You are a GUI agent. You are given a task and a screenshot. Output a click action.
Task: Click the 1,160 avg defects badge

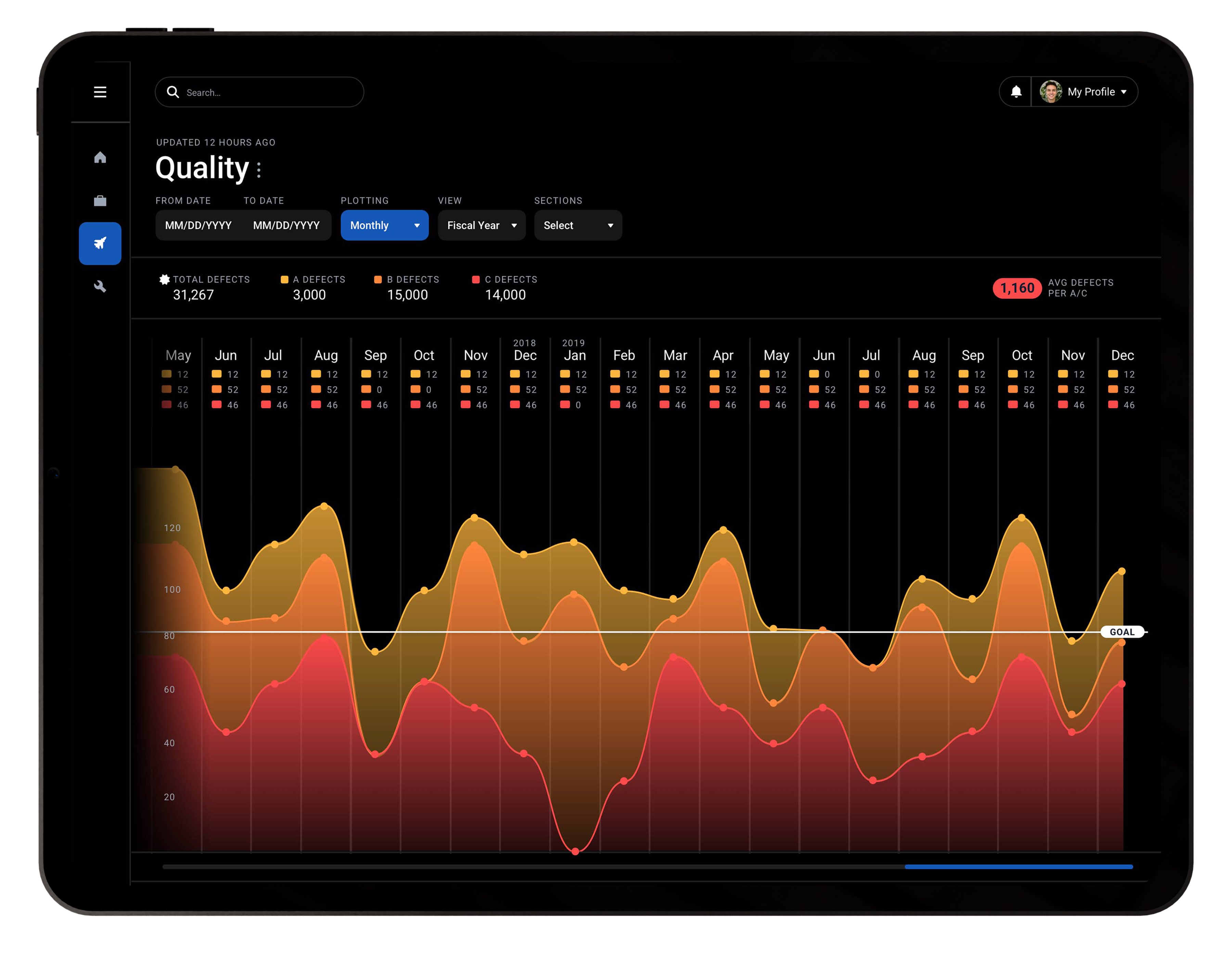[x=1016, y=288]
